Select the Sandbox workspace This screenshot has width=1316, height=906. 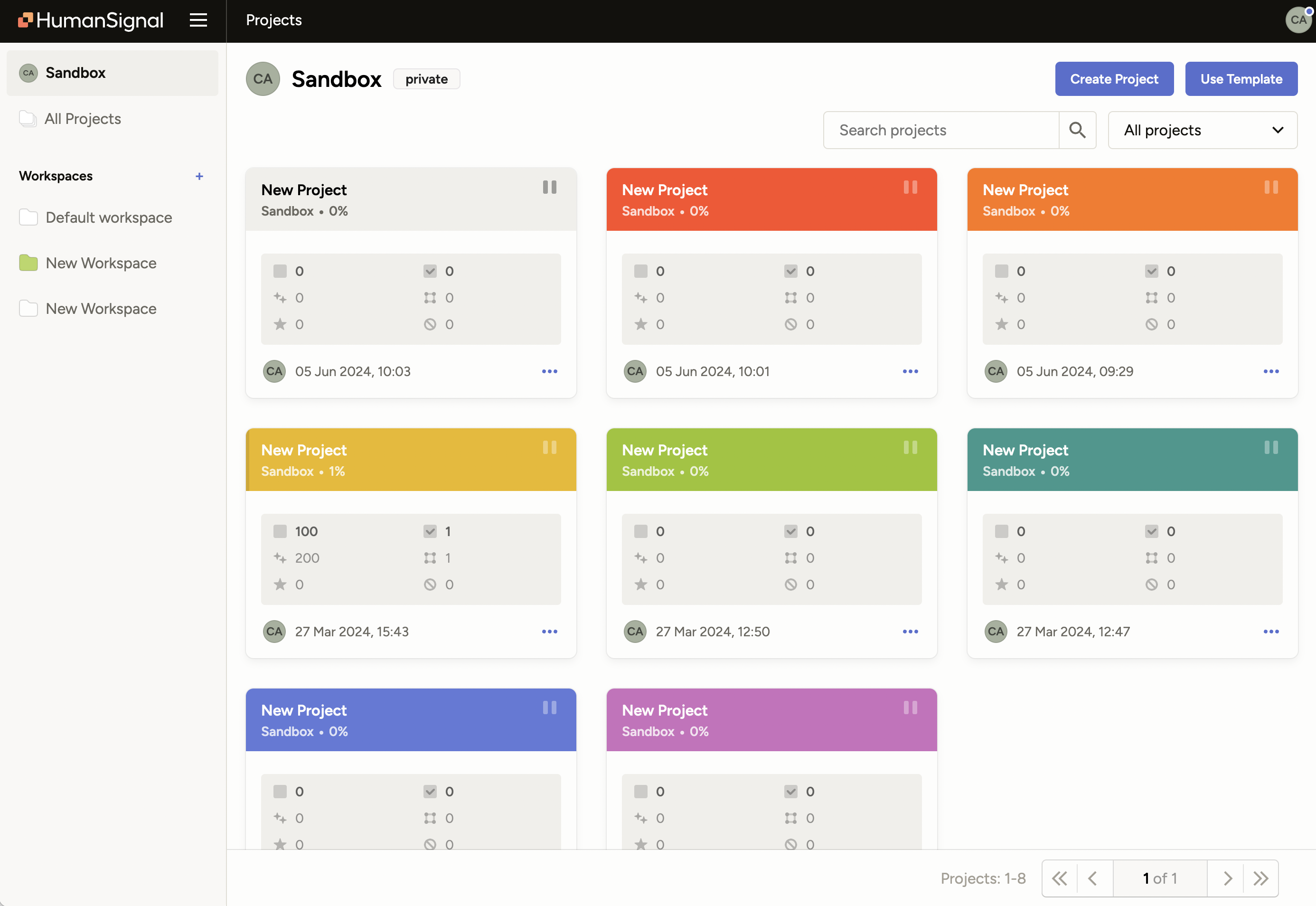[x=75, y=73]
